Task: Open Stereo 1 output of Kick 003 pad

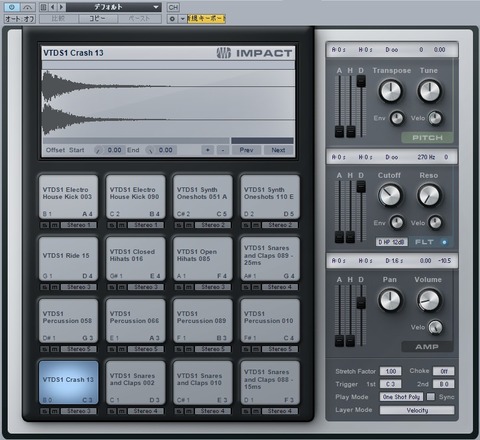Action: click(79, 225)
